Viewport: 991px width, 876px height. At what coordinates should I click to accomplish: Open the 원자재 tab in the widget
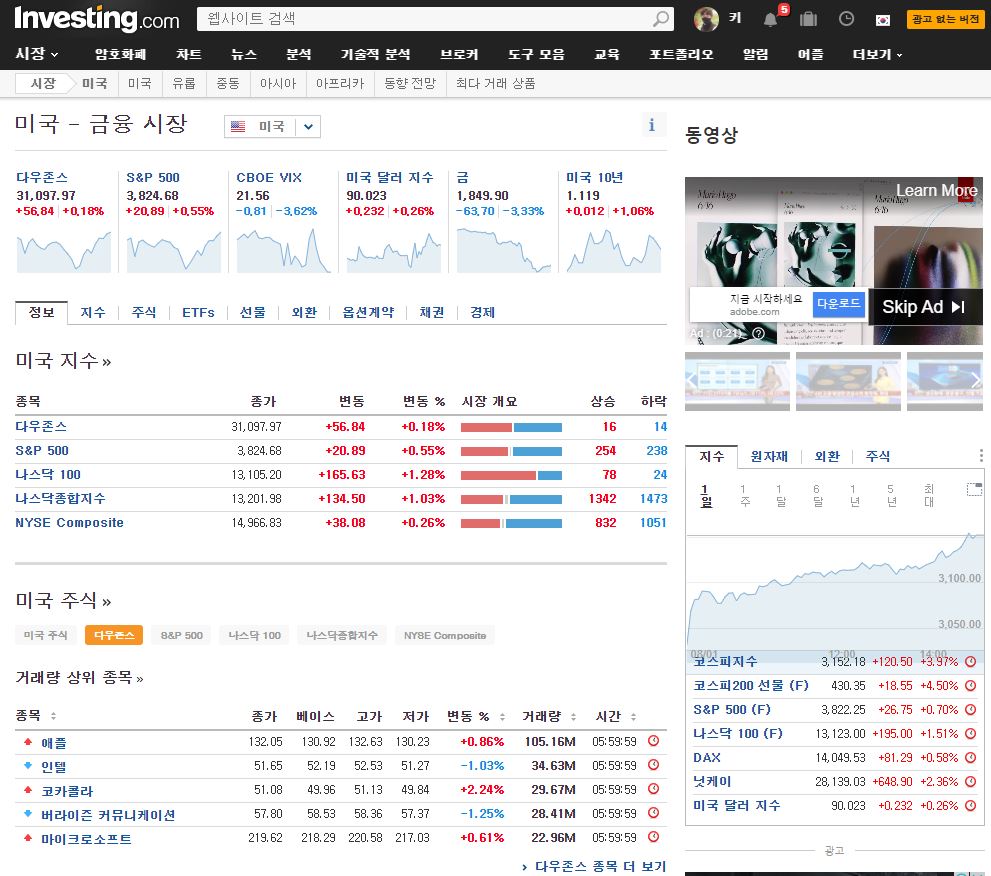pos(769,456)
